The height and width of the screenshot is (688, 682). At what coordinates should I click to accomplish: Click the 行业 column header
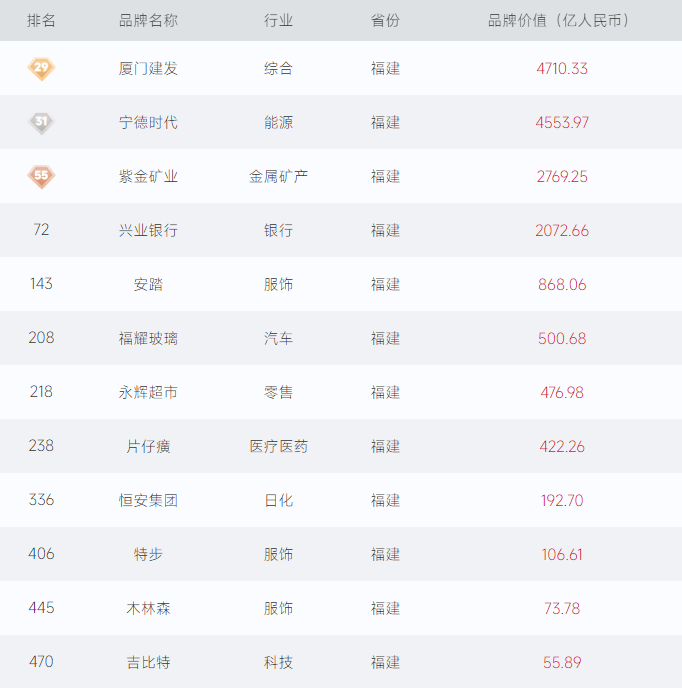tap(278, 21)
